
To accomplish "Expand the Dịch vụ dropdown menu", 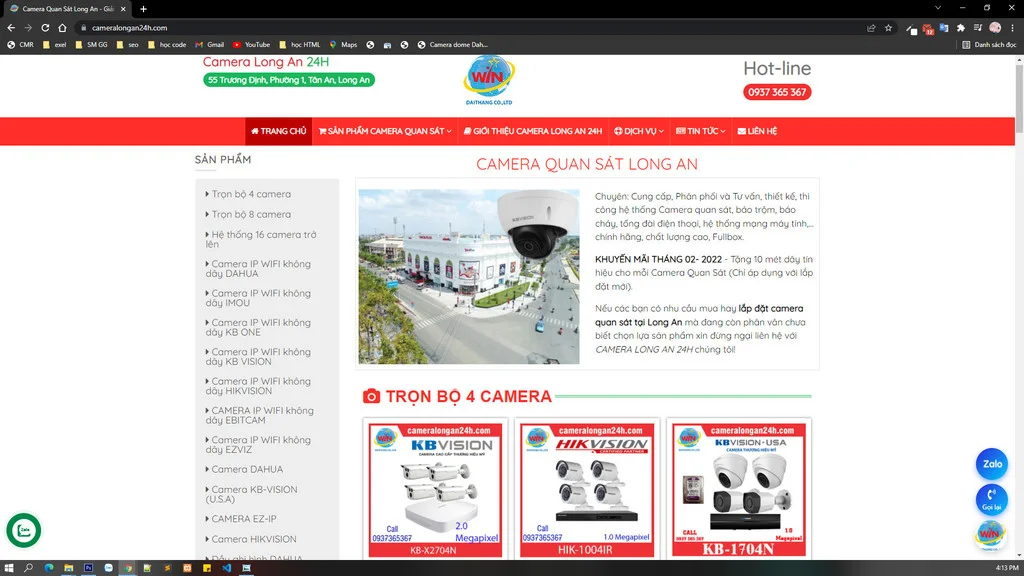I will click(x=639, y=131).
